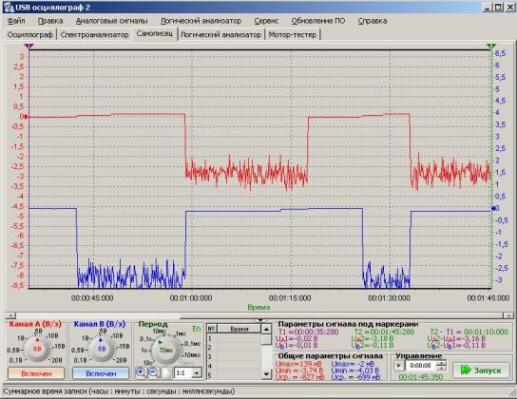Click the purple T1 marker at the top of the graph

point(29,46)
